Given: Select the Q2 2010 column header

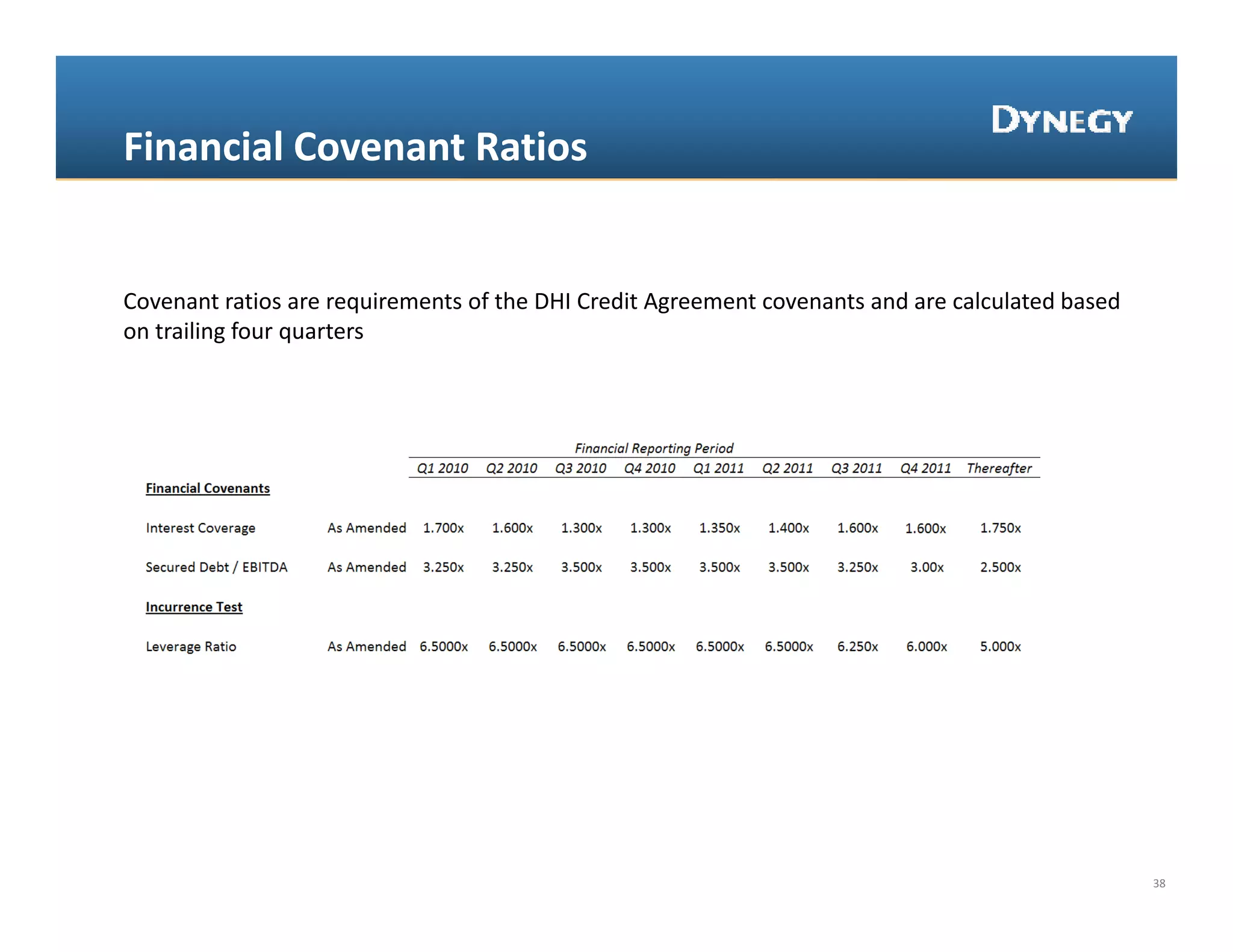Looking at the screenshot, I should click(512, 468).
